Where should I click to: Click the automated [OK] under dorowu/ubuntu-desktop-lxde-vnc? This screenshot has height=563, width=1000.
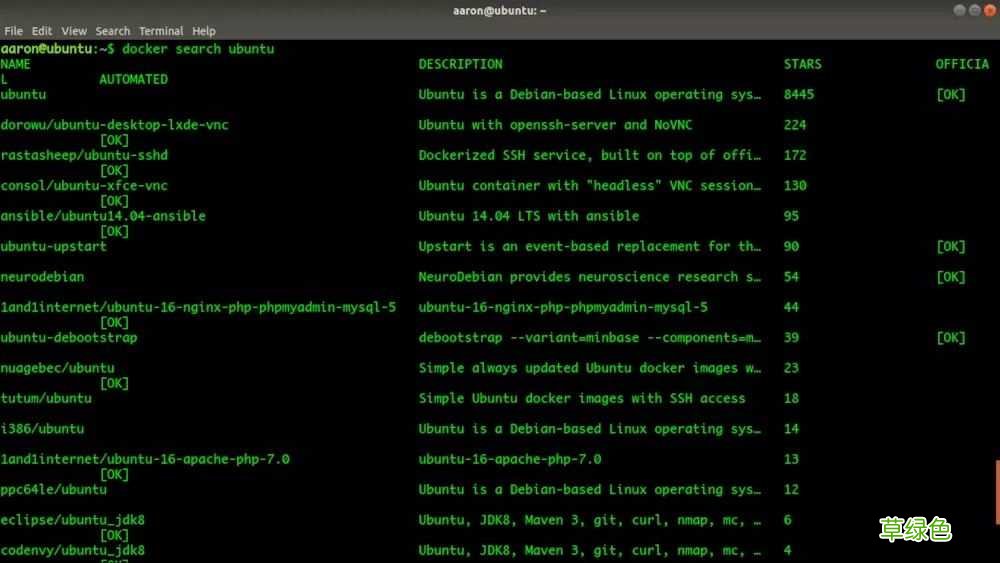point(114,140)
